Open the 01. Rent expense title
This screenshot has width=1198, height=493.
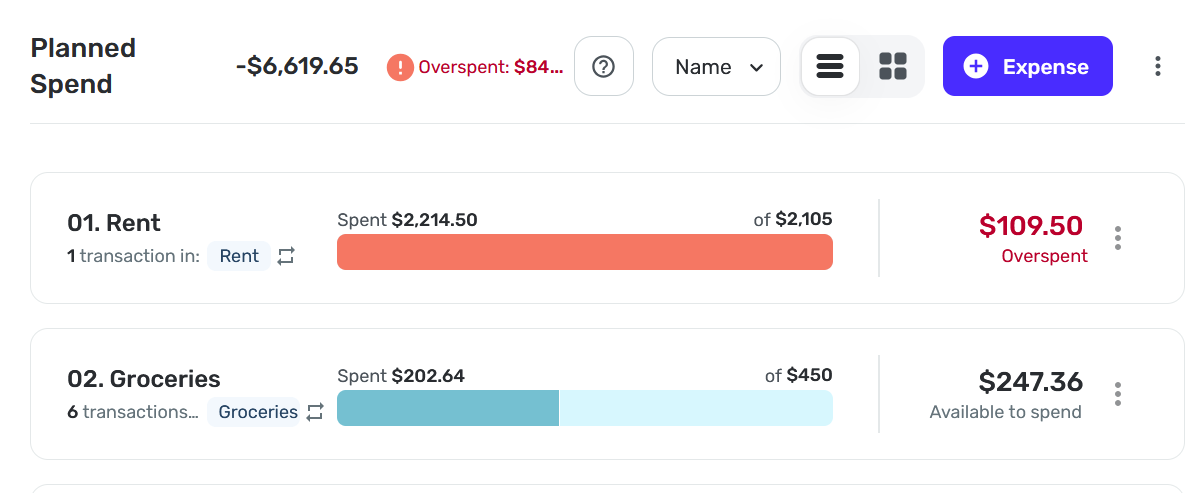(114, 223)
